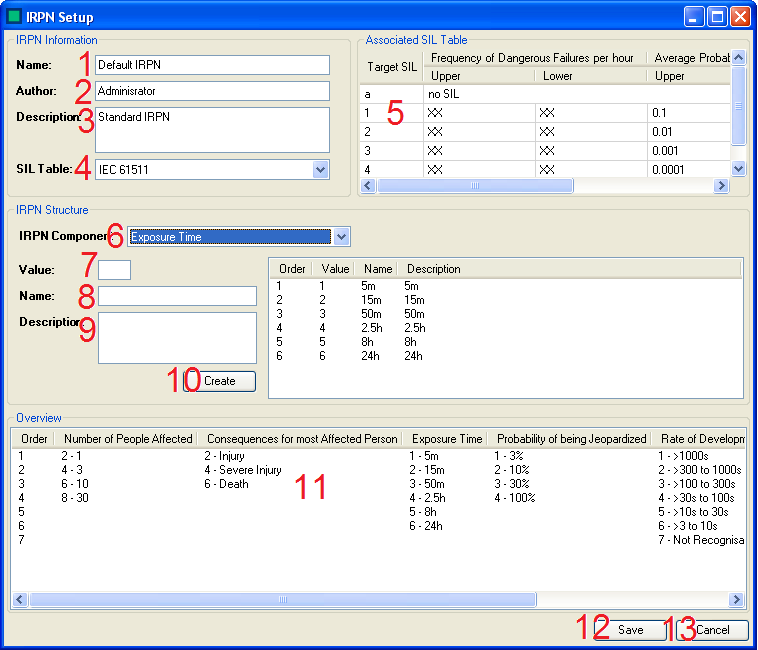Screen dimensions: 758x650
Task: Select the 50m row in the component list
Action: click(371, 314)
